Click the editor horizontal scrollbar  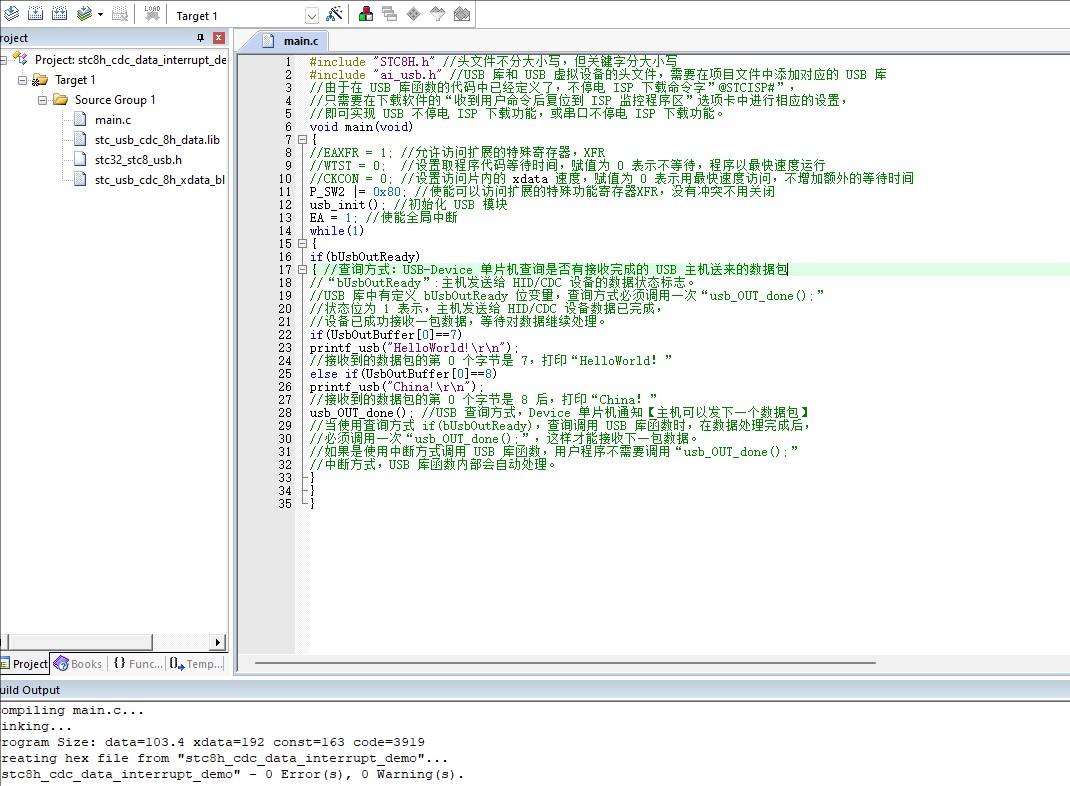click(x=565, y=663)
